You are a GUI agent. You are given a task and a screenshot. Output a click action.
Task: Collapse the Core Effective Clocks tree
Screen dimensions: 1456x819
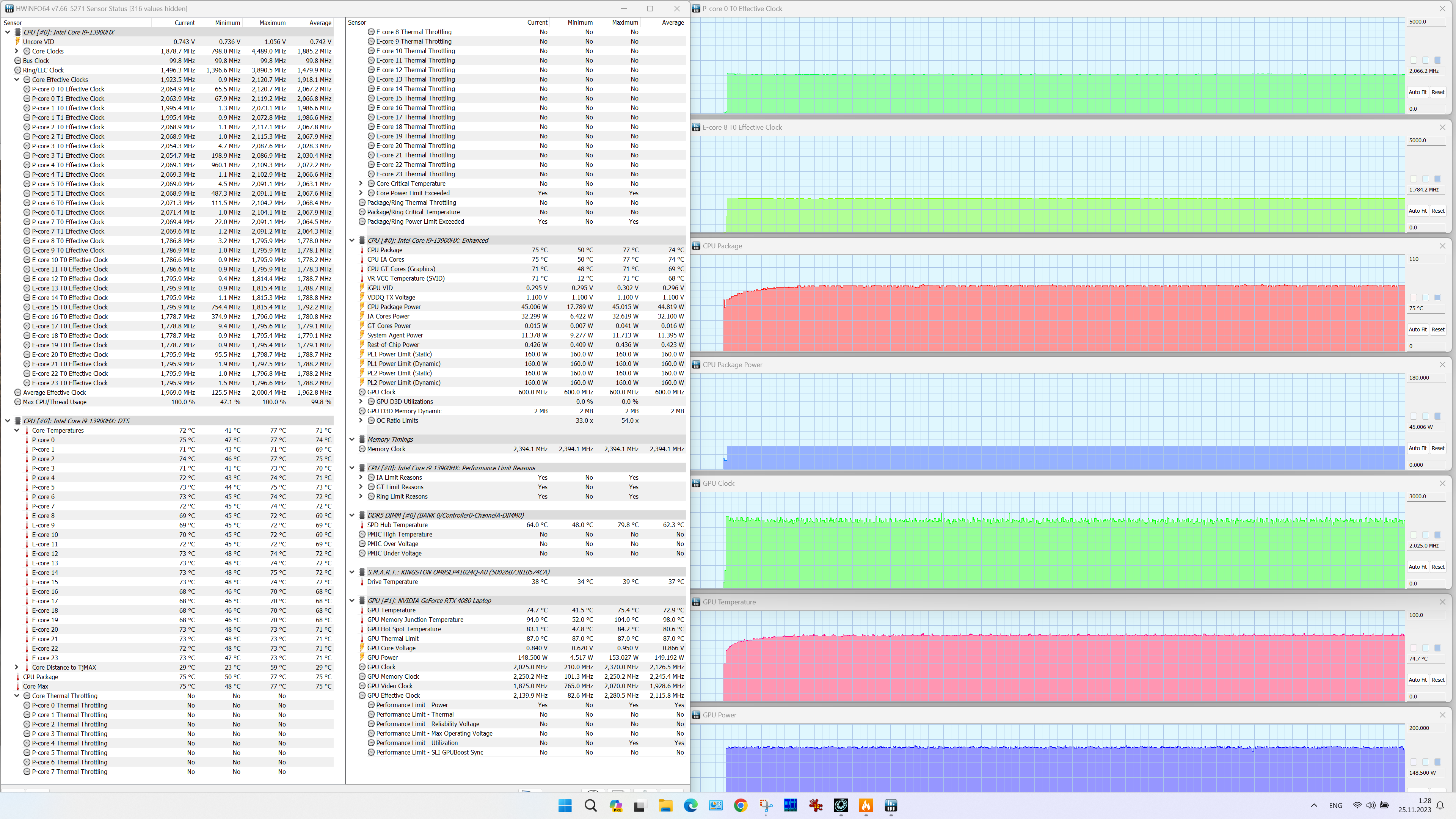[x=17, y=80]
